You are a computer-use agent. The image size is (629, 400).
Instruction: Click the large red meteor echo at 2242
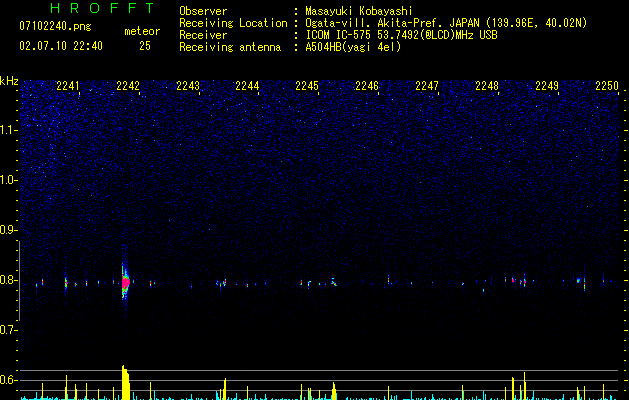pyautogui.click(x=126, y=283)
